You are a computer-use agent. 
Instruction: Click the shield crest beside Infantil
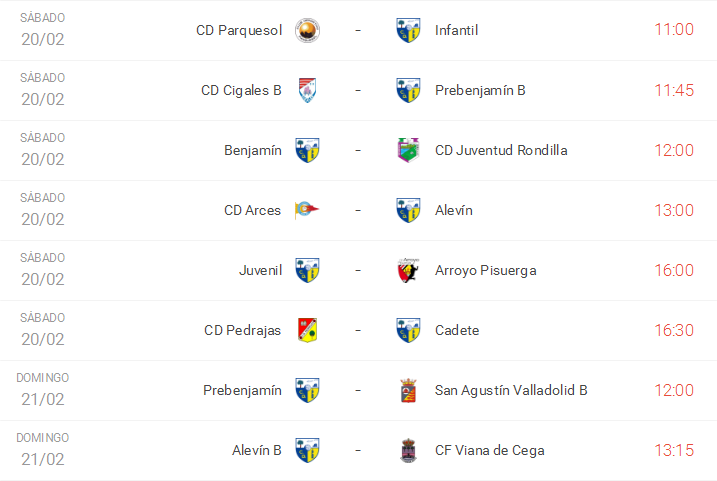click(408, 30)
